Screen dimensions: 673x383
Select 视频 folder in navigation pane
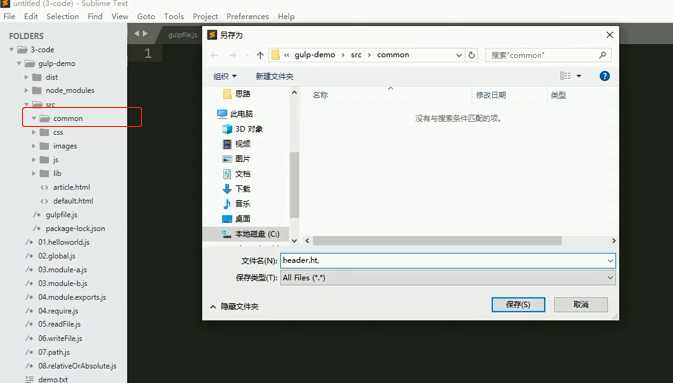(x=236, y=144)
